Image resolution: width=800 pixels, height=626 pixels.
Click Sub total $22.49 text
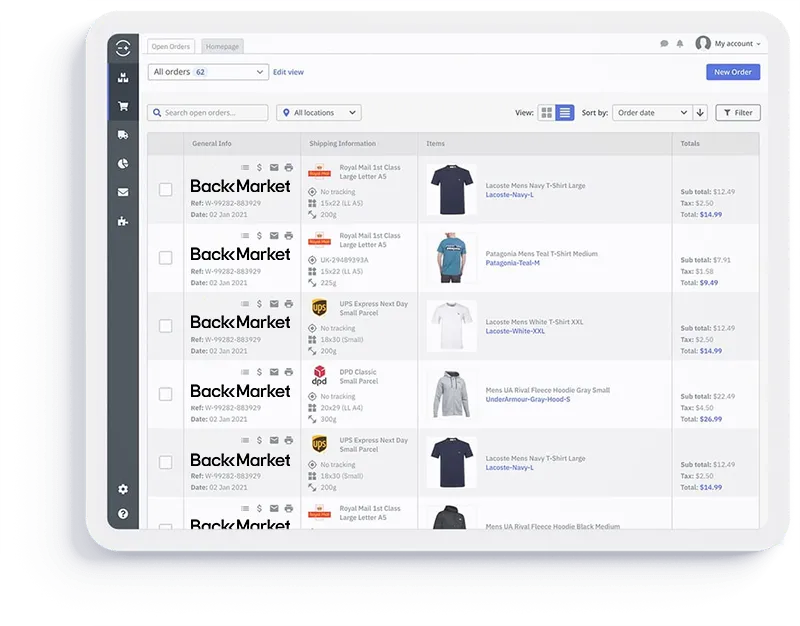click(x=708, y=396)
